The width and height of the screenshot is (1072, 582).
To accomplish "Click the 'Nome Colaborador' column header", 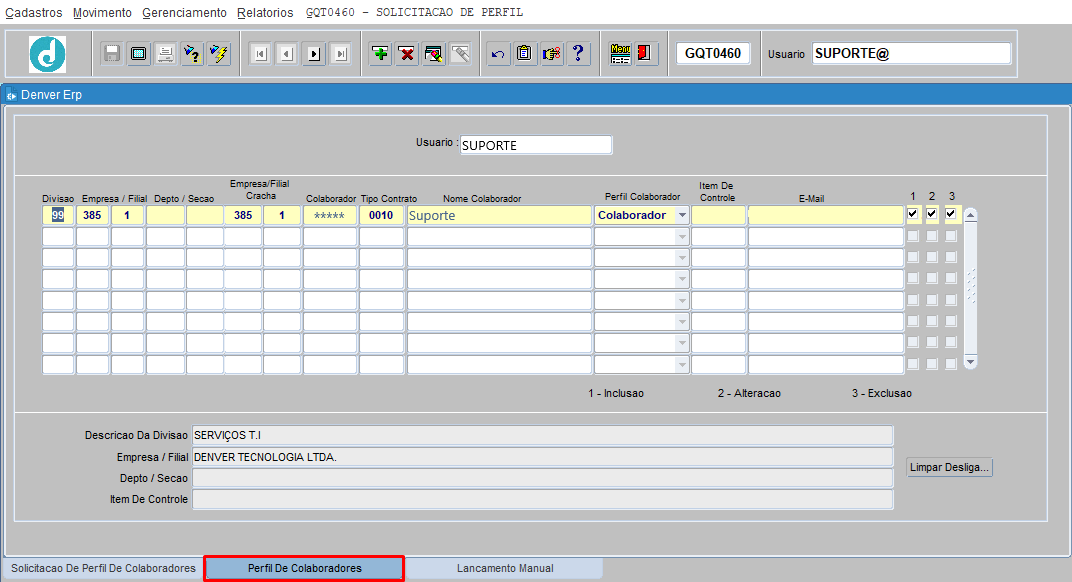I will 482,199.
